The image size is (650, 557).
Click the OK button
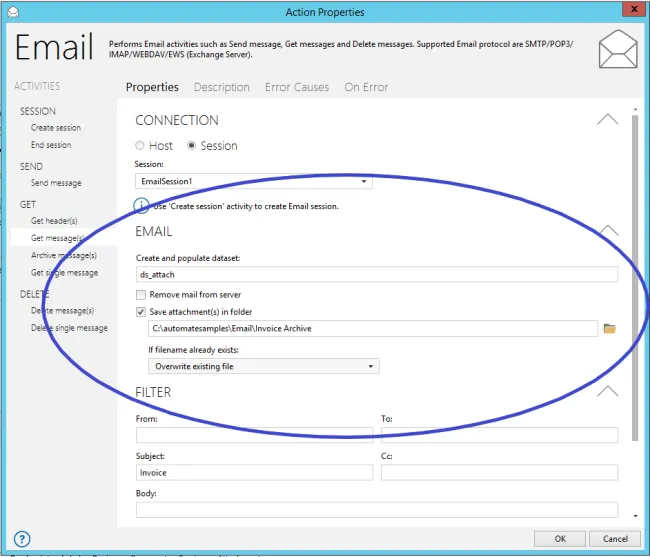point(560,539)
